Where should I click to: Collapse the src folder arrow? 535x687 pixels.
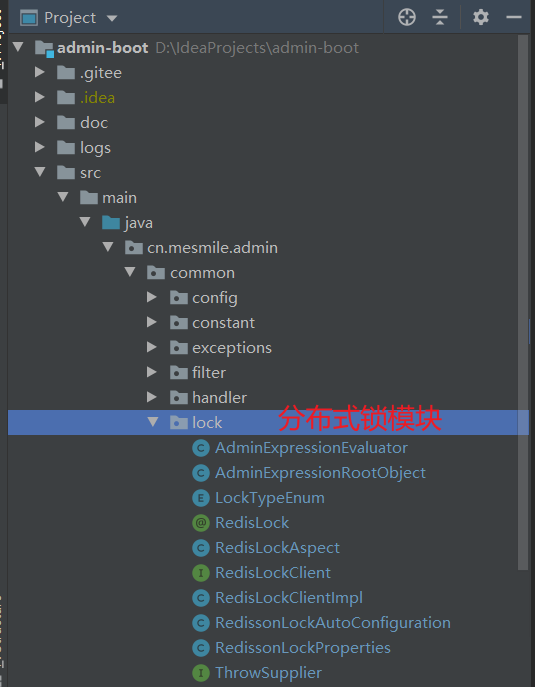coord(40,172)
